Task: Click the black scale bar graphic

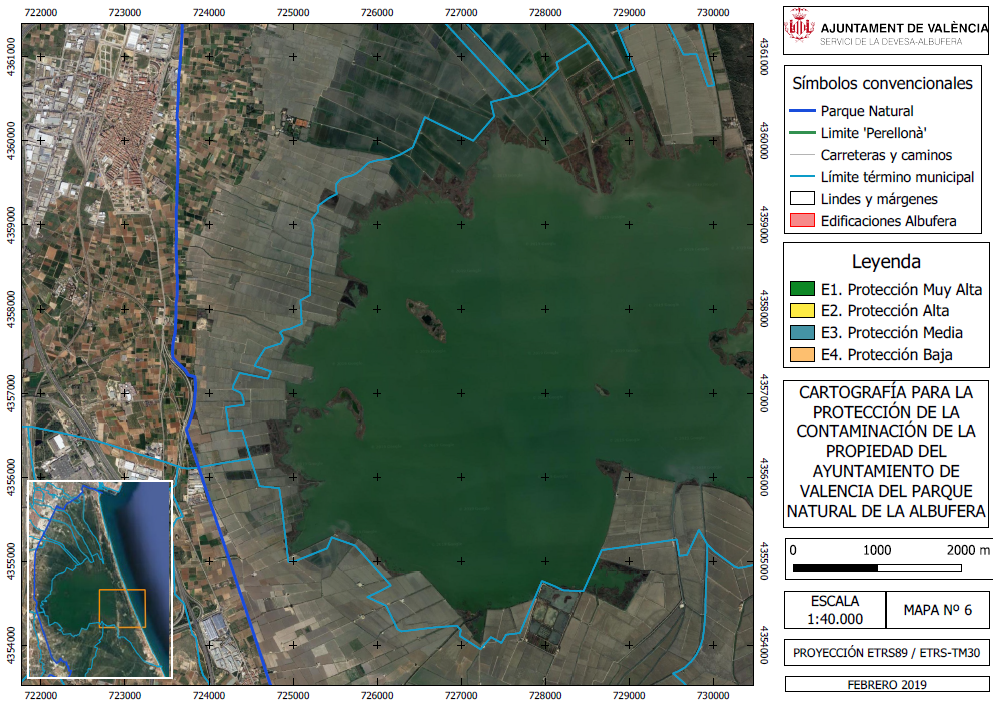Action: (876, 568)
